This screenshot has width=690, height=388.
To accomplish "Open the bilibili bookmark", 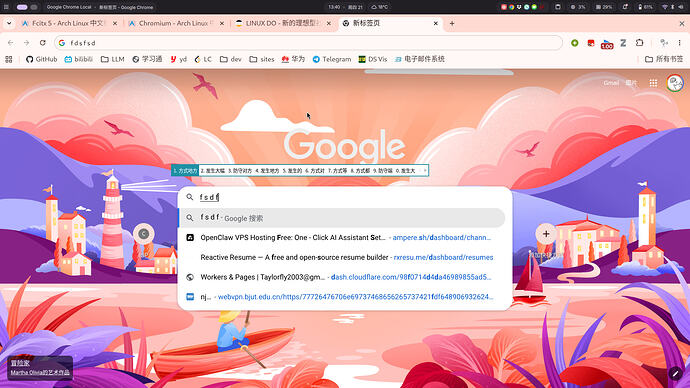I will (78, 59).
